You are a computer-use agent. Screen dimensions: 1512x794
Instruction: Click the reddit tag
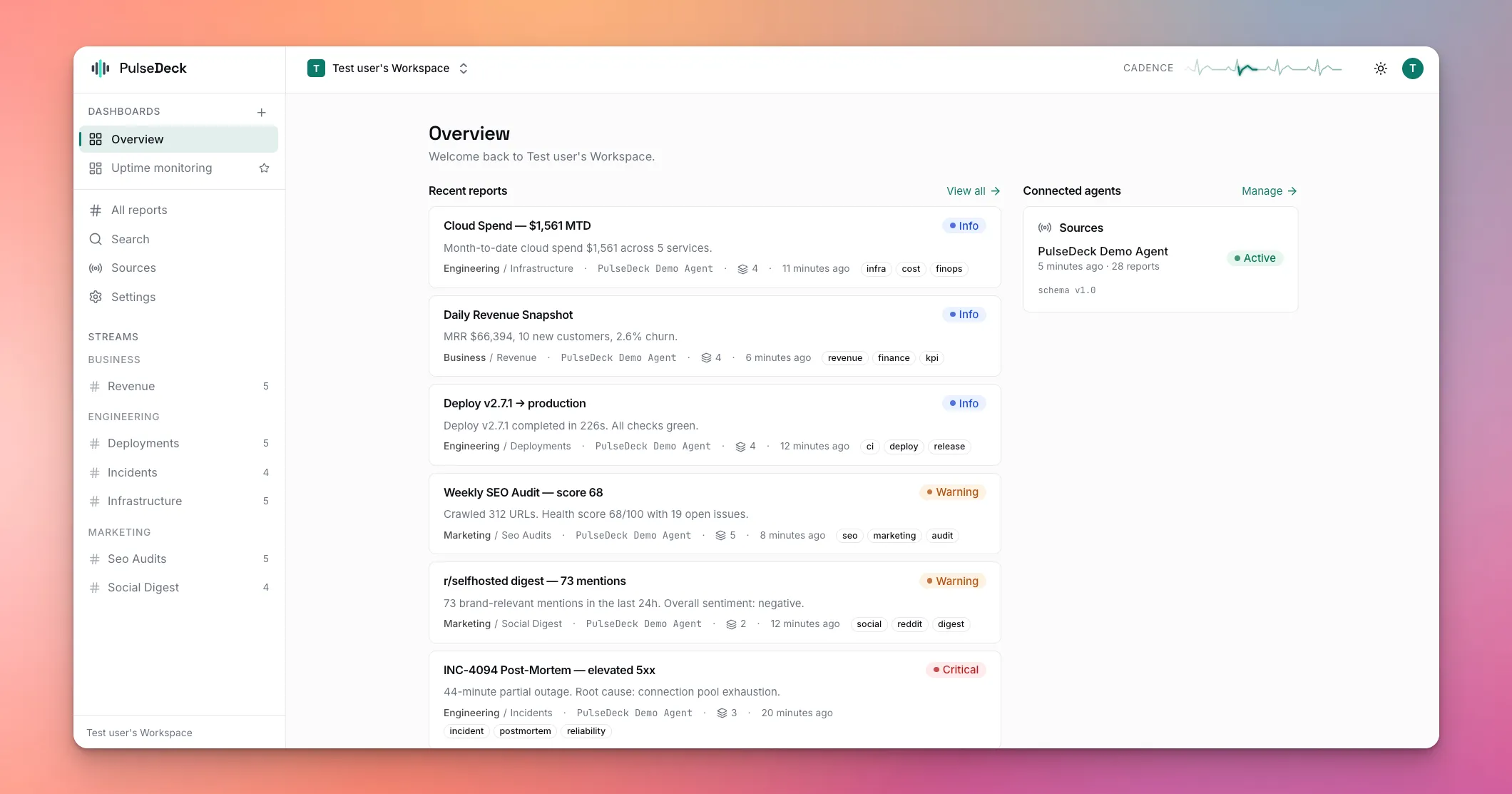point(909,624)
